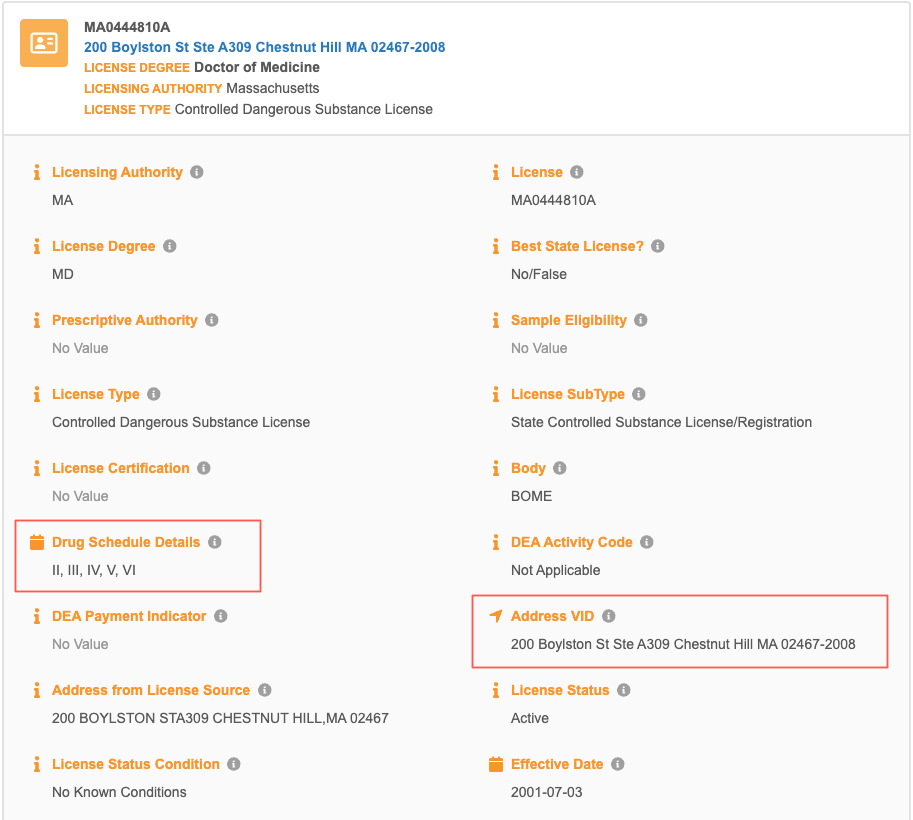Show help for Prescriptive Authority field
The width and height of the screenshot is (913, 820).
point(212,320)
